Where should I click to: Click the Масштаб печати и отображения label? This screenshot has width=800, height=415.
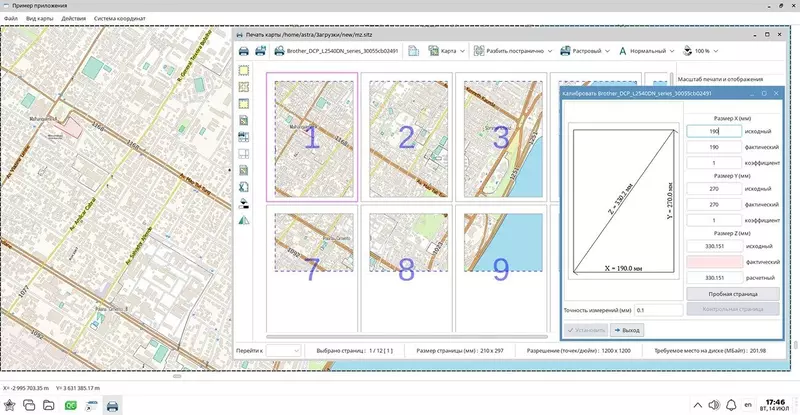[720, 79]
